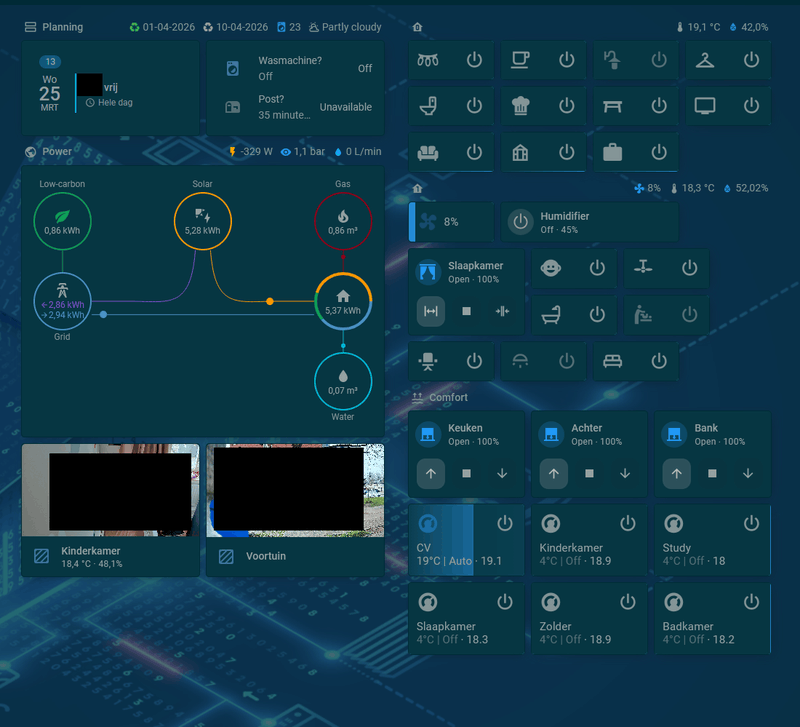Adjust the fan speed slider at 8%
Screen dimensions: 800x727
[452, 222]
